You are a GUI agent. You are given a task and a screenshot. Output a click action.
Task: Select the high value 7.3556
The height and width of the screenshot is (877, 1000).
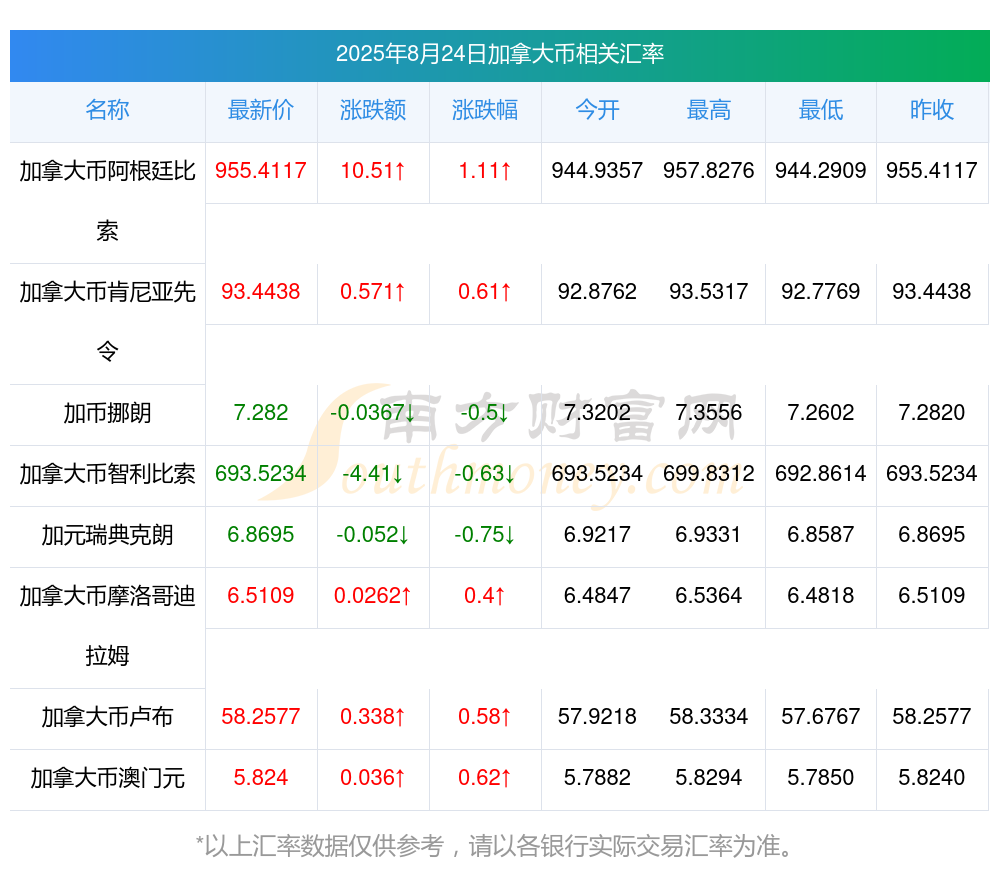point(709,413)
